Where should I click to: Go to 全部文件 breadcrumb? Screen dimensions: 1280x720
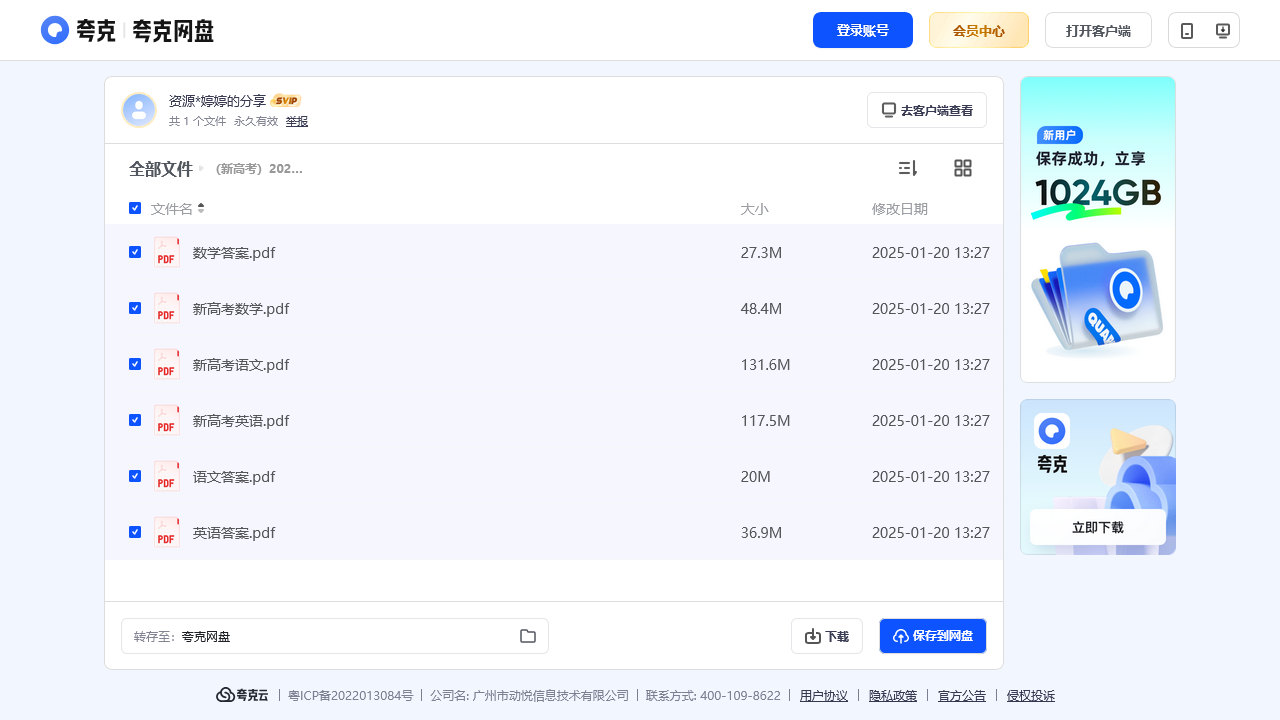tap(161, 169)
